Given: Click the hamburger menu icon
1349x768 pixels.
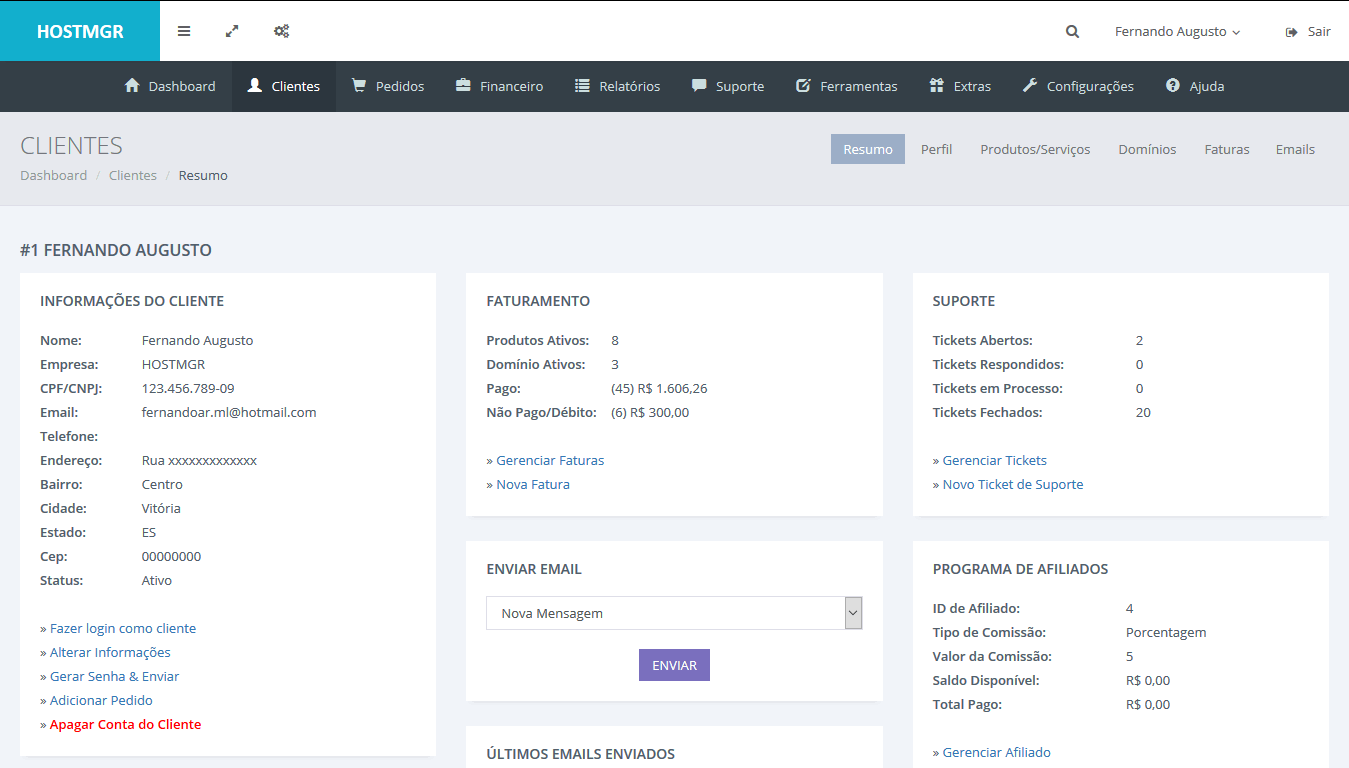Looking at the screenshot, I should click(184, 31).
